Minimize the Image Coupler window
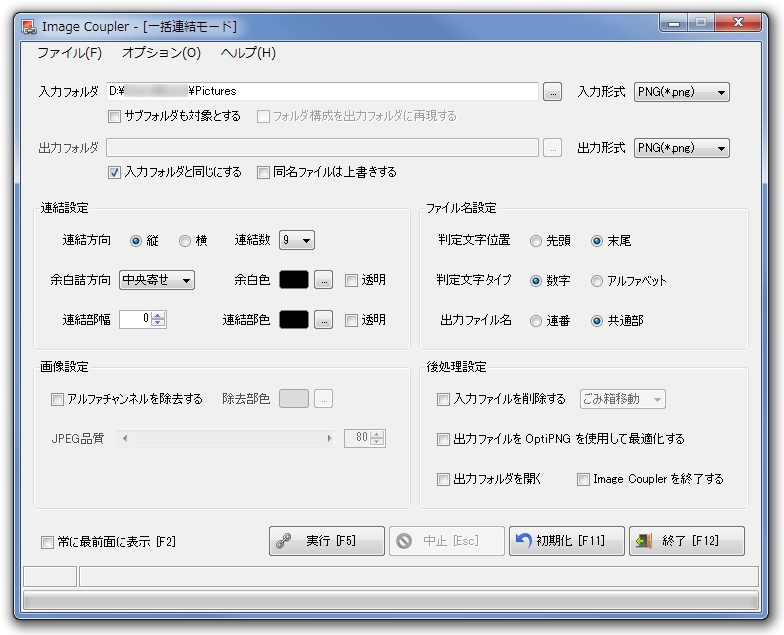Screen dimensions: 784x635 point(674,23)
